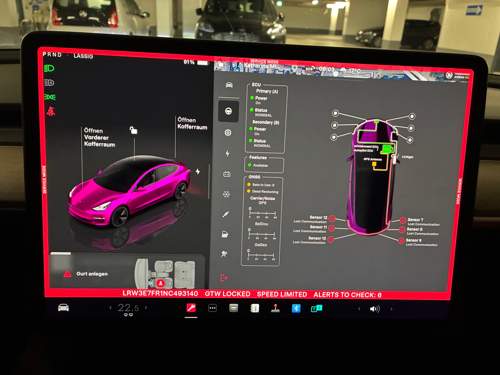
Task: Open the car controls icon in bottom bar
Action: [63, 307]
